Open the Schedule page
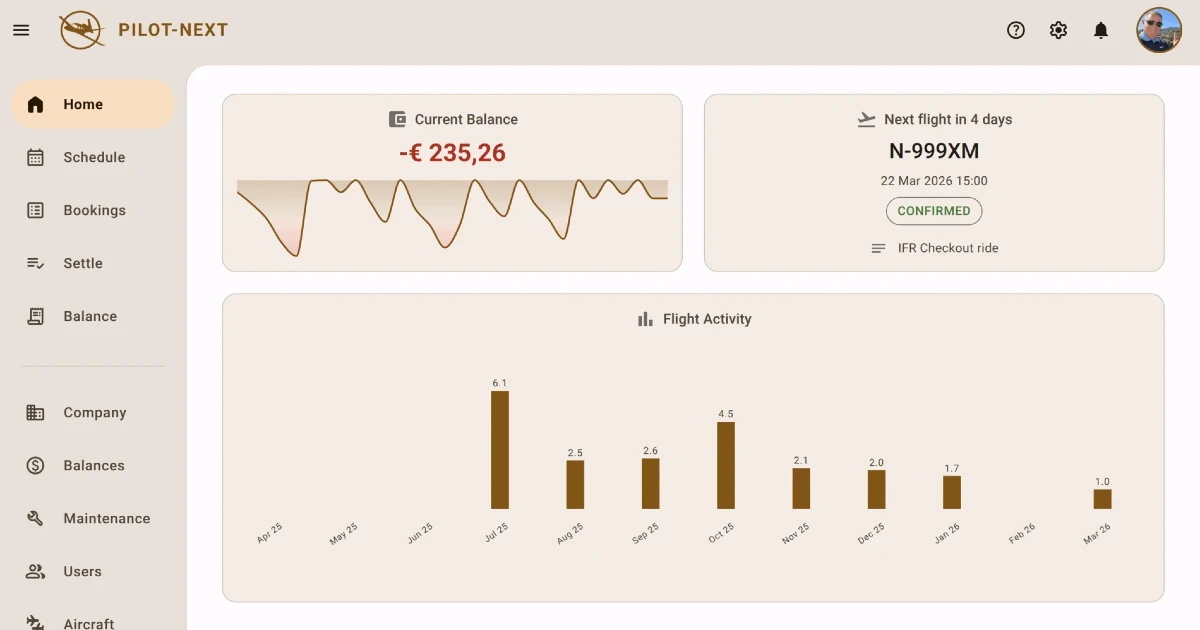 [94, 157]
